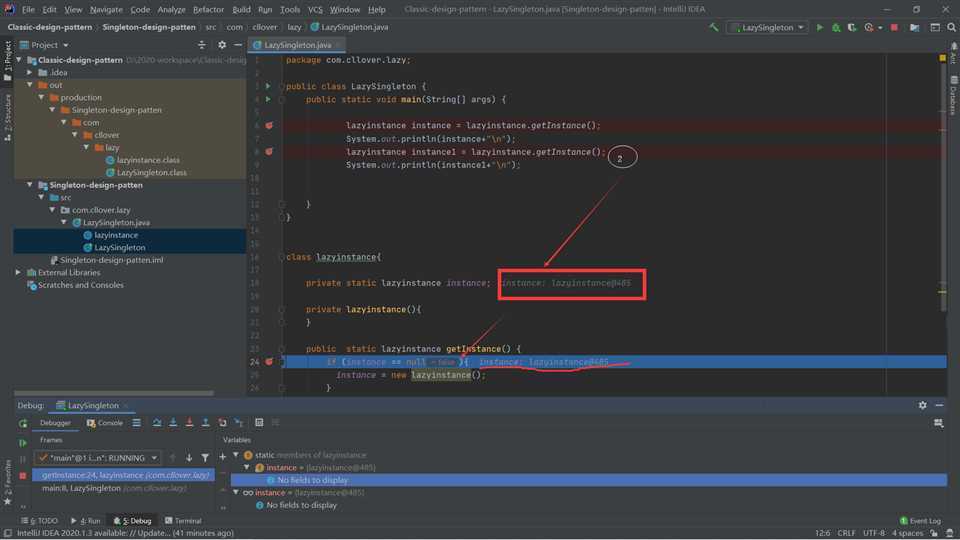Screen dimensions: 960x540
Task: Resume program in Debug side toolbar
Action: pyautogui.click(x=22, y=442)
